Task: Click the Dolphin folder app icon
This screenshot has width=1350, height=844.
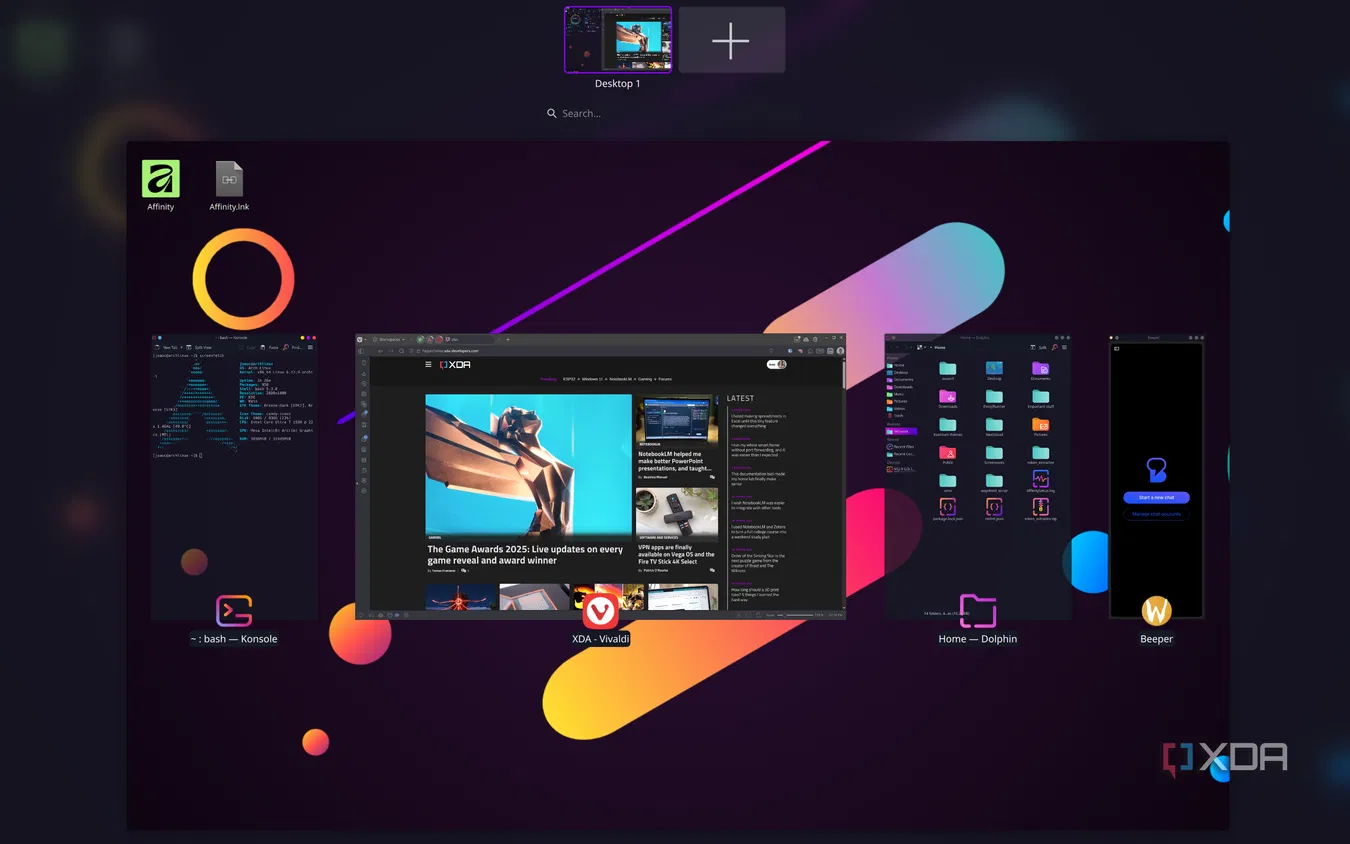Action: tap(977, 610)
